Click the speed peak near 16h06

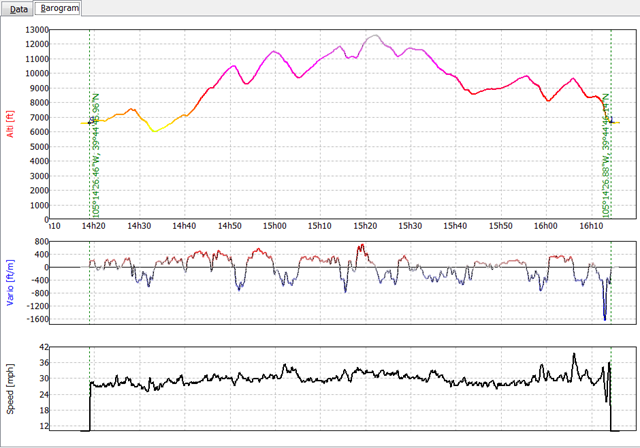(574, 354)
